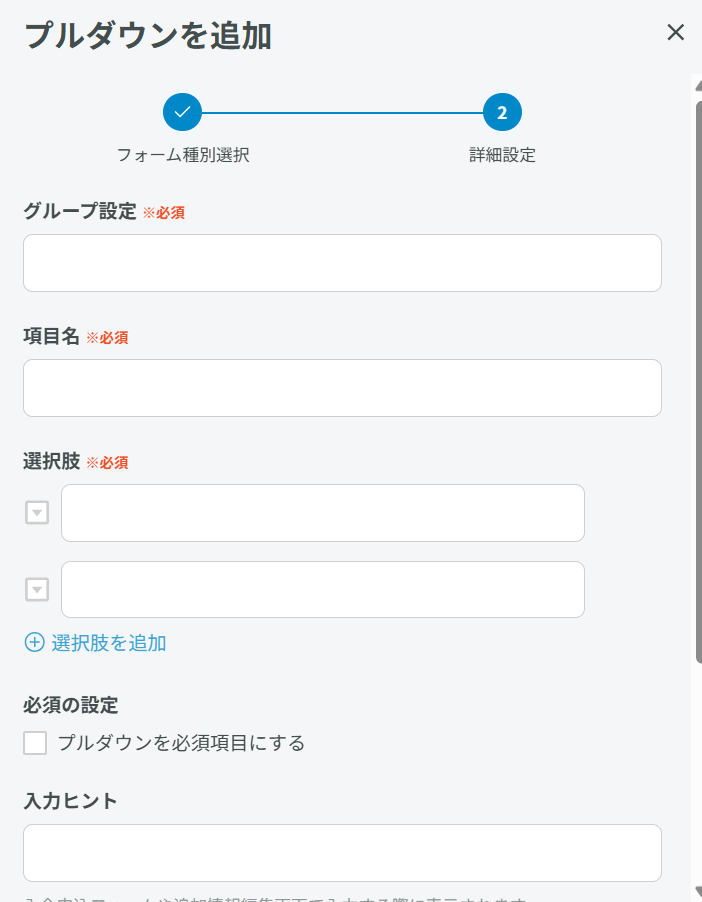Click the scrollbar down arrow
This screenshot has width=702, height=902.
697,890
